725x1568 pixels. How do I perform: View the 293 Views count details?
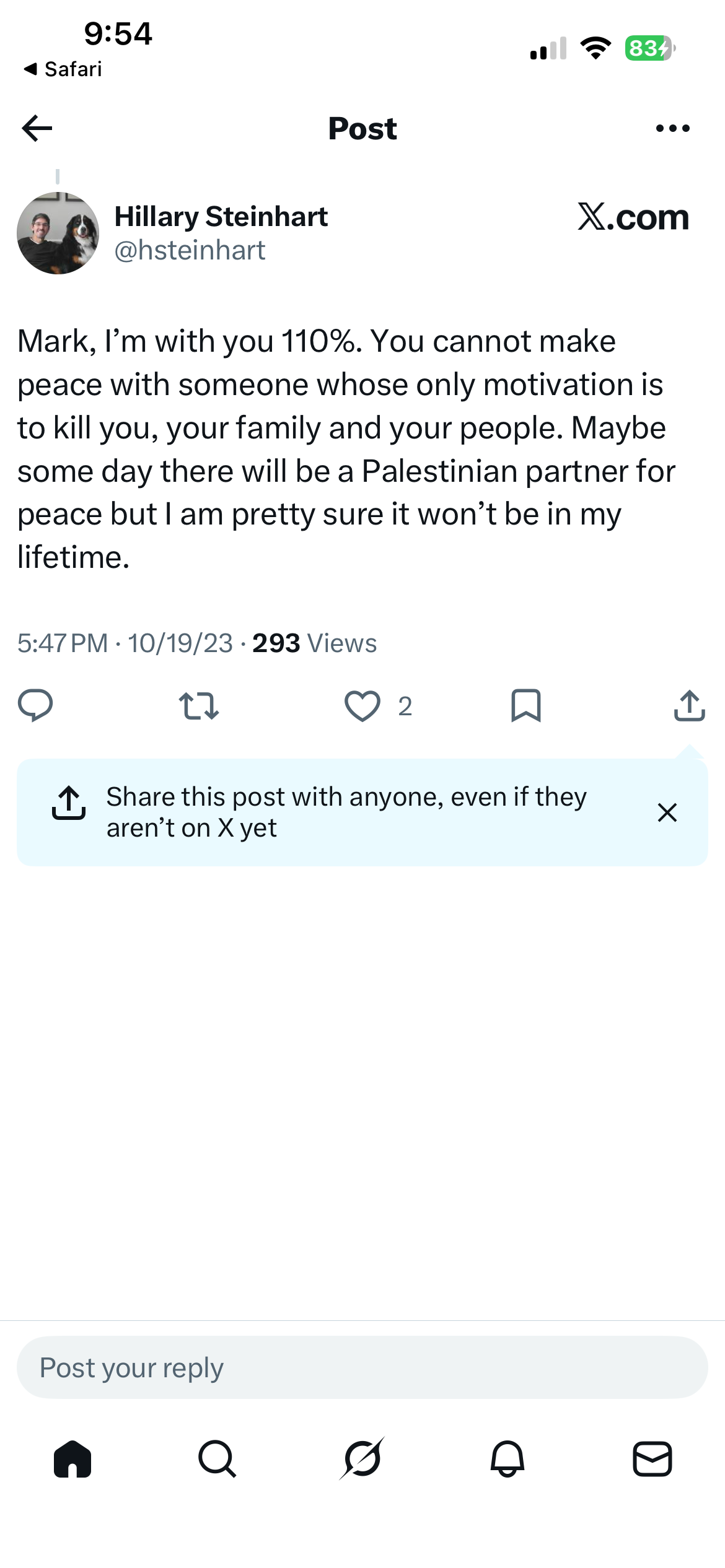[314, 643]
